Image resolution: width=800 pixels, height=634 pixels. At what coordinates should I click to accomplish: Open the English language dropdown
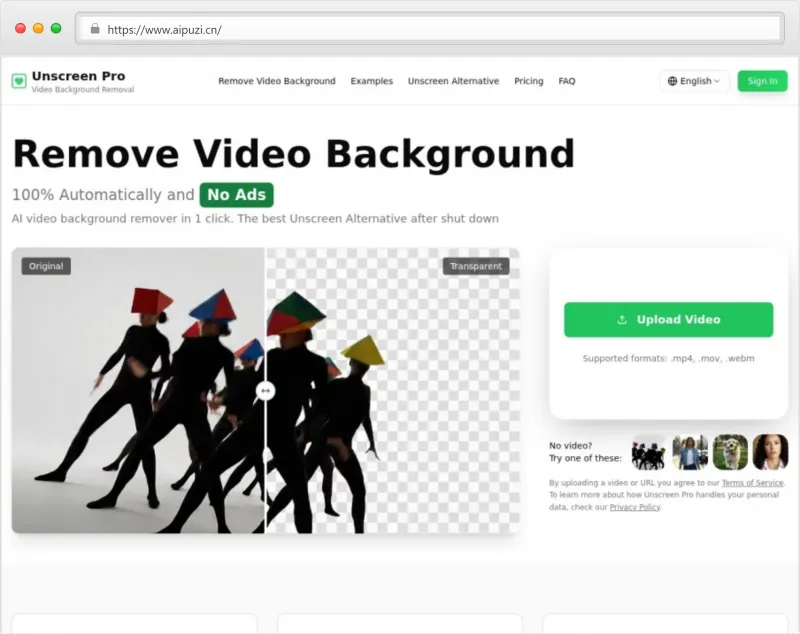(695, 81)
